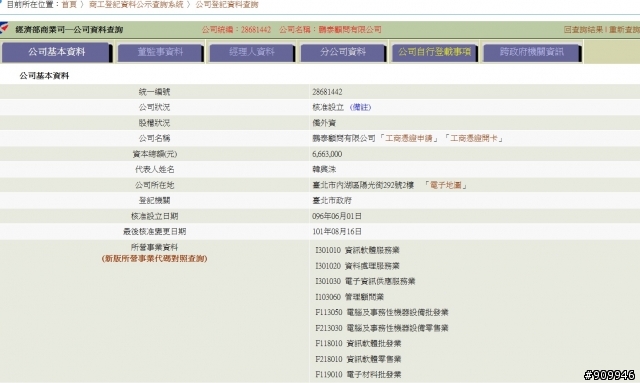Viewport: 640px width, 383px height.
Task: Click the 公司登記資料查詢 breadcrumb
Action: [x=227, y=4]
